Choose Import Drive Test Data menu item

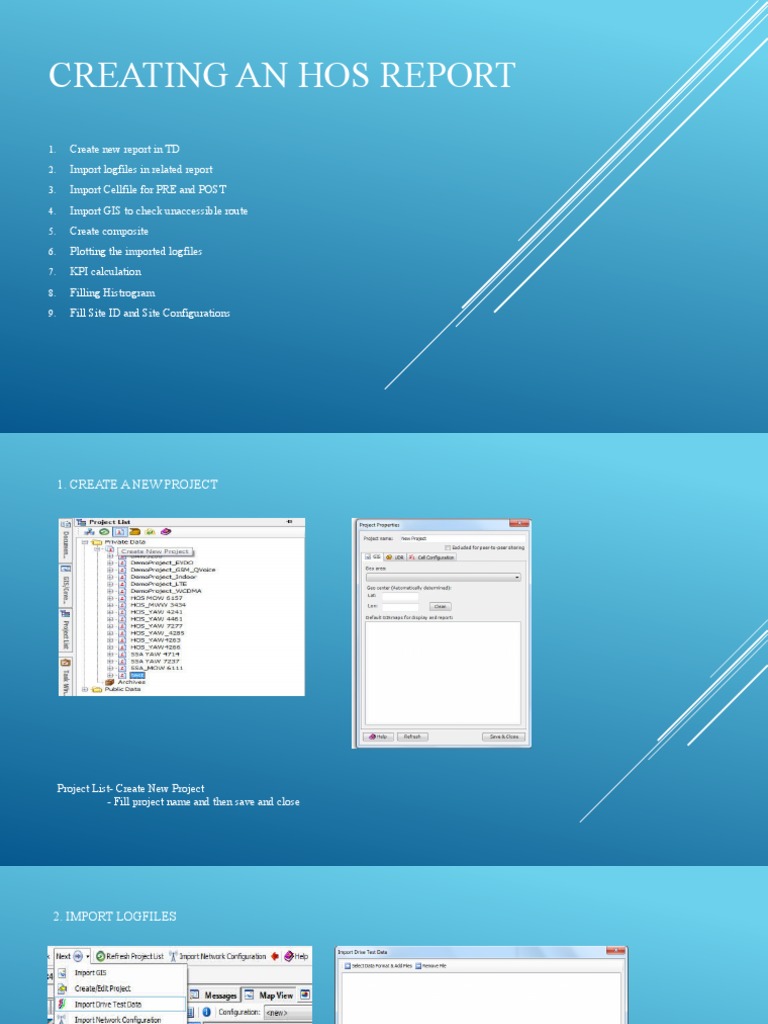120,1004
